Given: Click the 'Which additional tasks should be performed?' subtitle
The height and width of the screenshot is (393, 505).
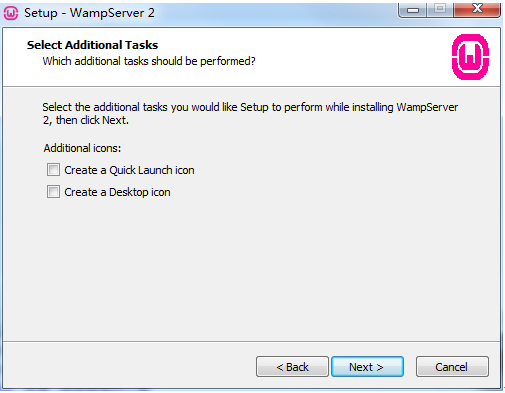Looking at the screenshot, I should (149, 61).
